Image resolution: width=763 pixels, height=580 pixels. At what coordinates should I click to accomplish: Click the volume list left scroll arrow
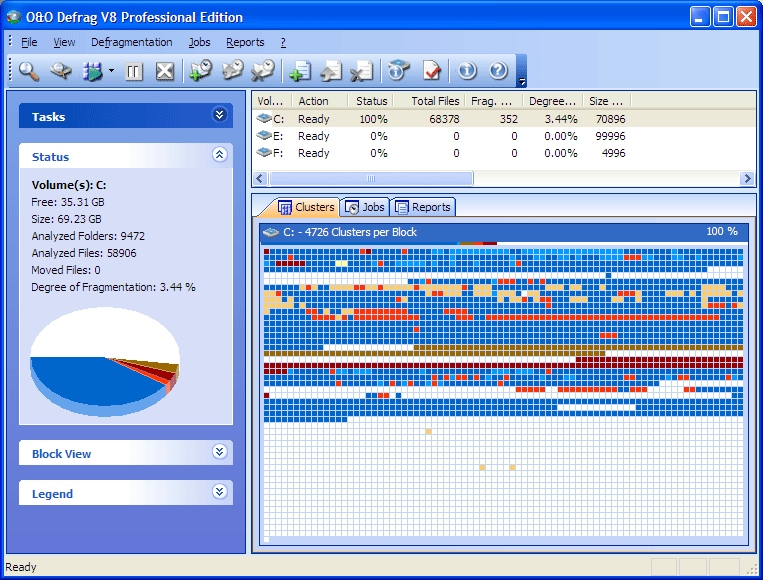[260, 179]
